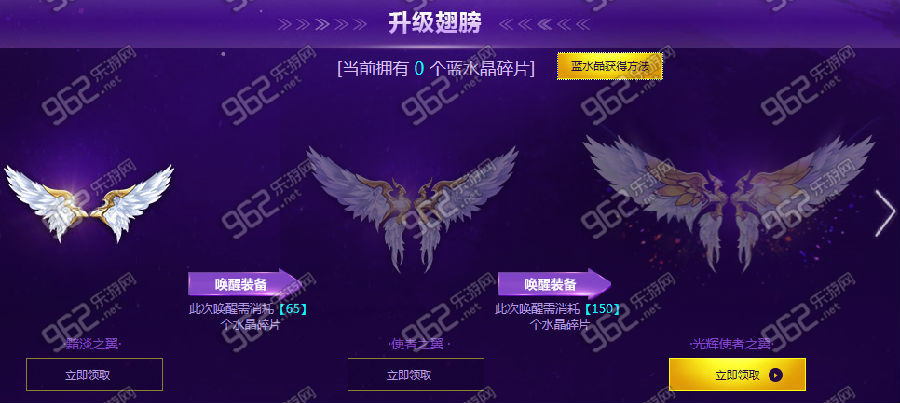
Task: Click the 黯淡之翼 name label
Action: [92, 344]
